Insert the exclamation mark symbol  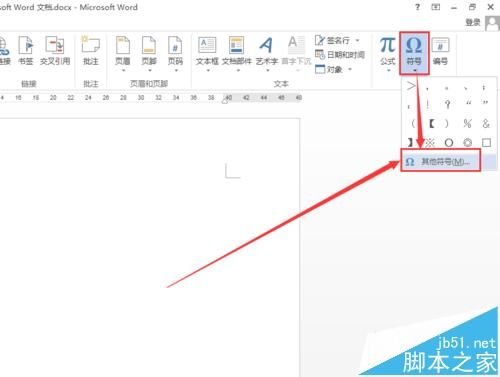(x=428, y=105)
